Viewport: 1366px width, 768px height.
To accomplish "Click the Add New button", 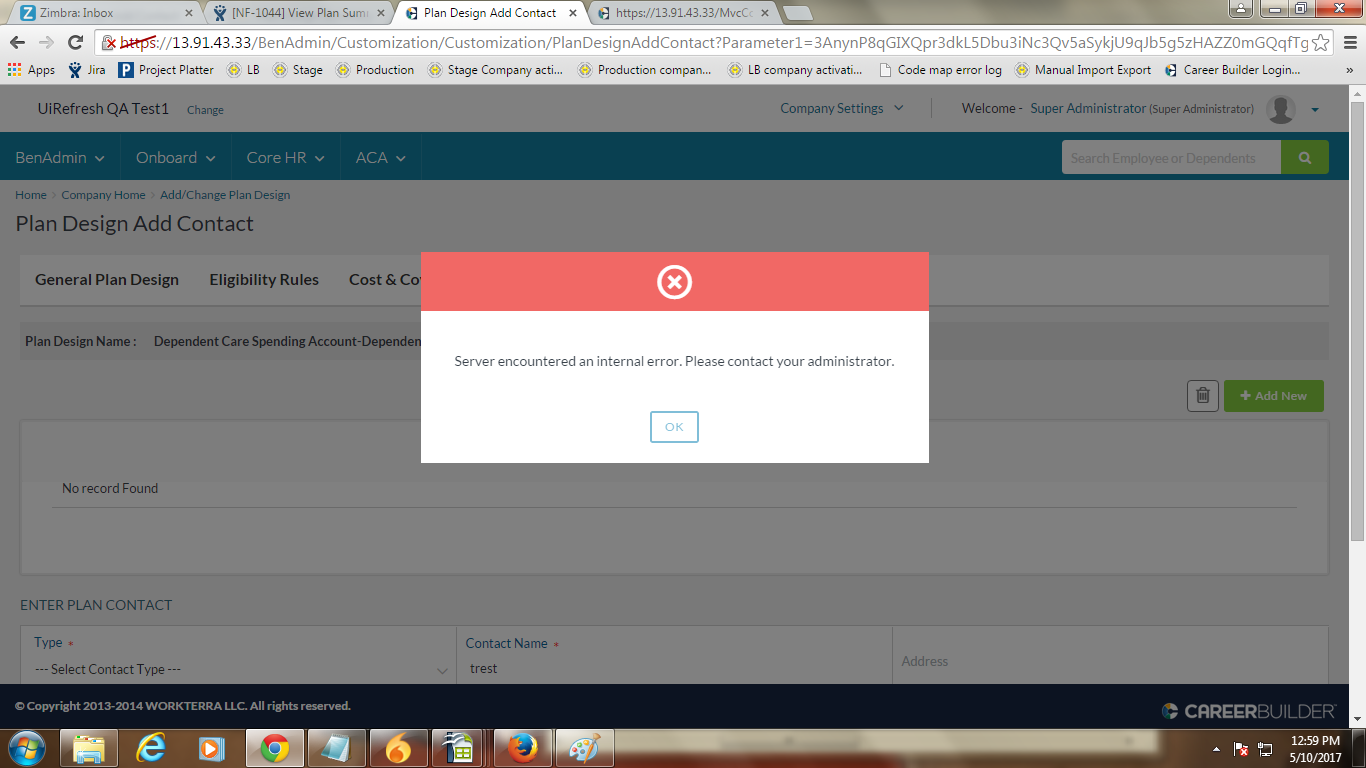I will click(x=1273, y=396).
